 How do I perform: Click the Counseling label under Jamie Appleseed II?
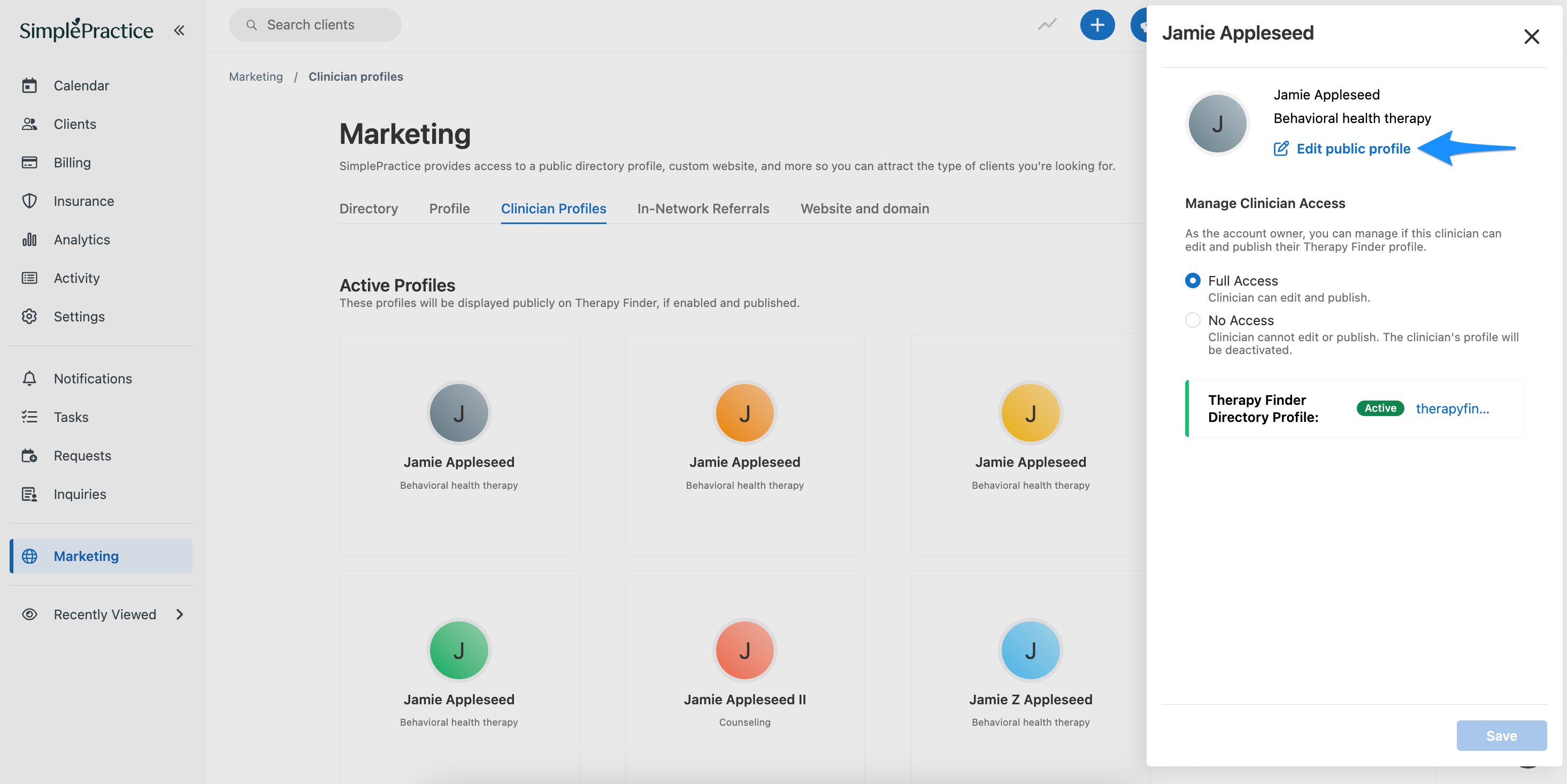point(744,722)
